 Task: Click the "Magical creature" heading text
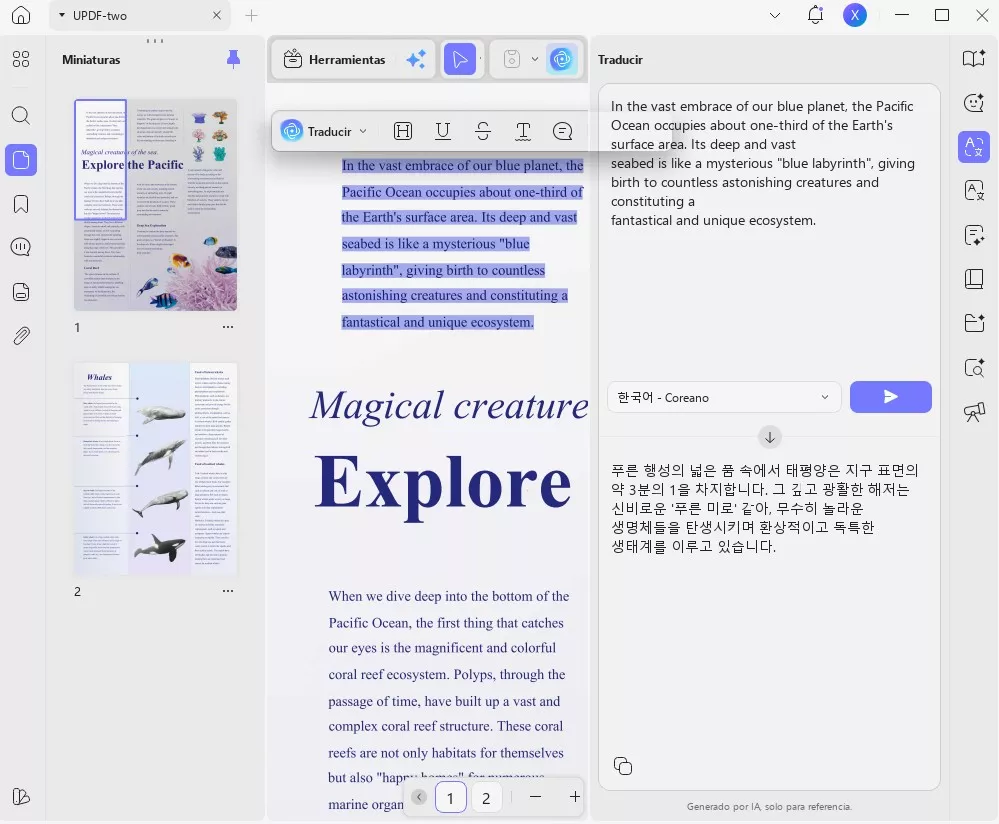click(449, 405)
